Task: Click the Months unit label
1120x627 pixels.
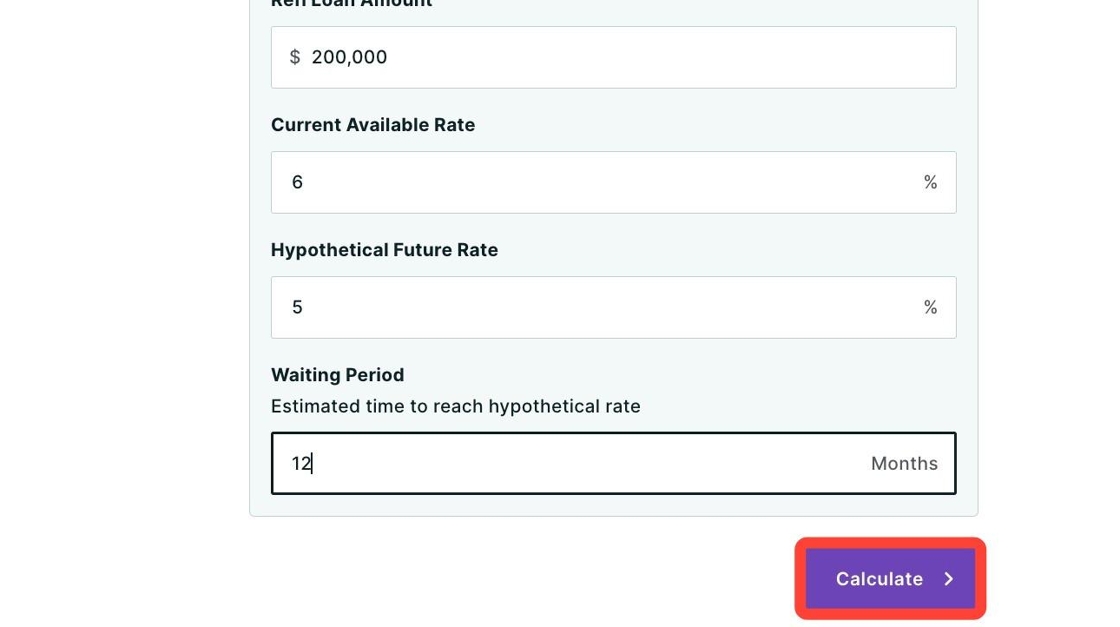Action: 903,463
